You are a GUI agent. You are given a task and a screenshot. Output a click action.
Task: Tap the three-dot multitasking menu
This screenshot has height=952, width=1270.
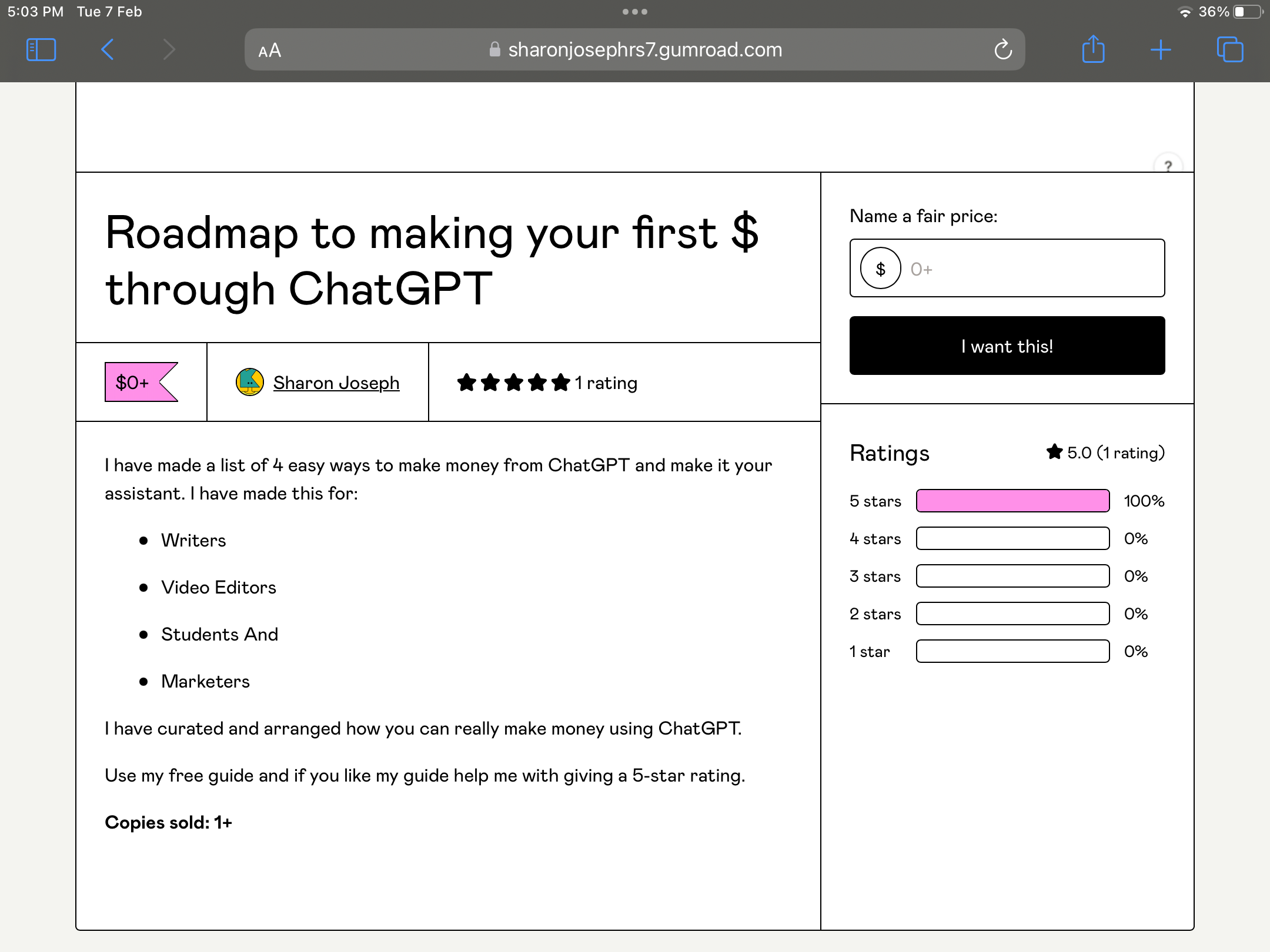click(x=635, y=12)
